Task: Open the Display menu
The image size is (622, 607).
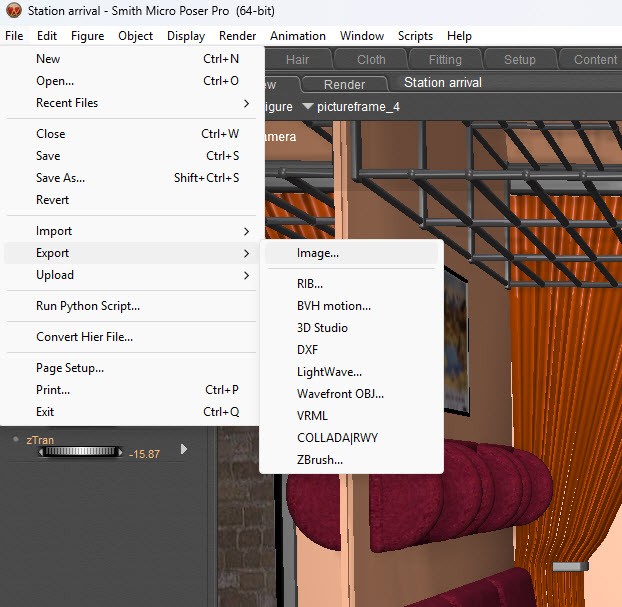Action: (x=186, y=36)
